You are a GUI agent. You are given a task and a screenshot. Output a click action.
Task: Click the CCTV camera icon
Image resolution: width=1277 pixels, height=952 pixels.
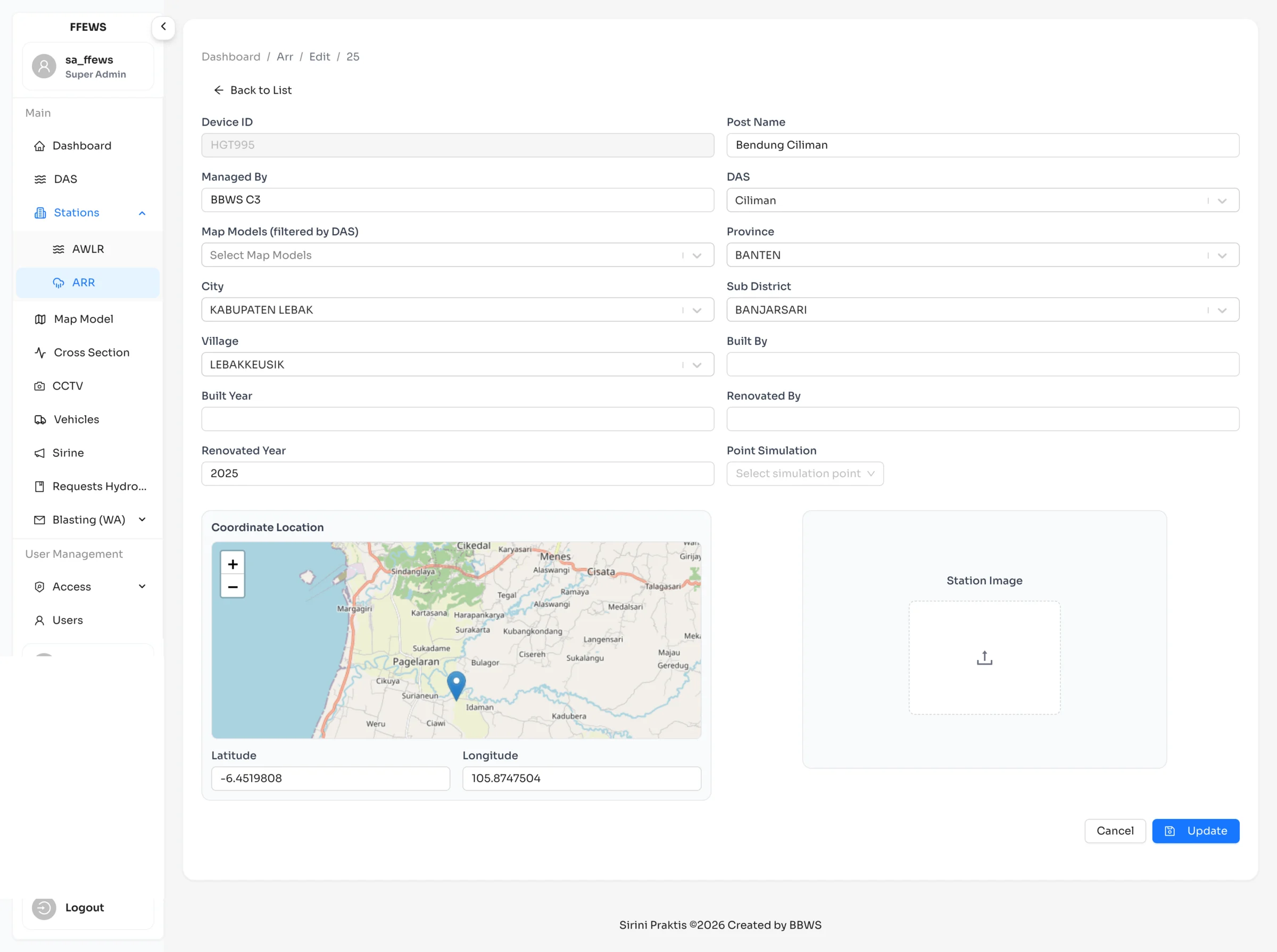(x=39, y=386)
